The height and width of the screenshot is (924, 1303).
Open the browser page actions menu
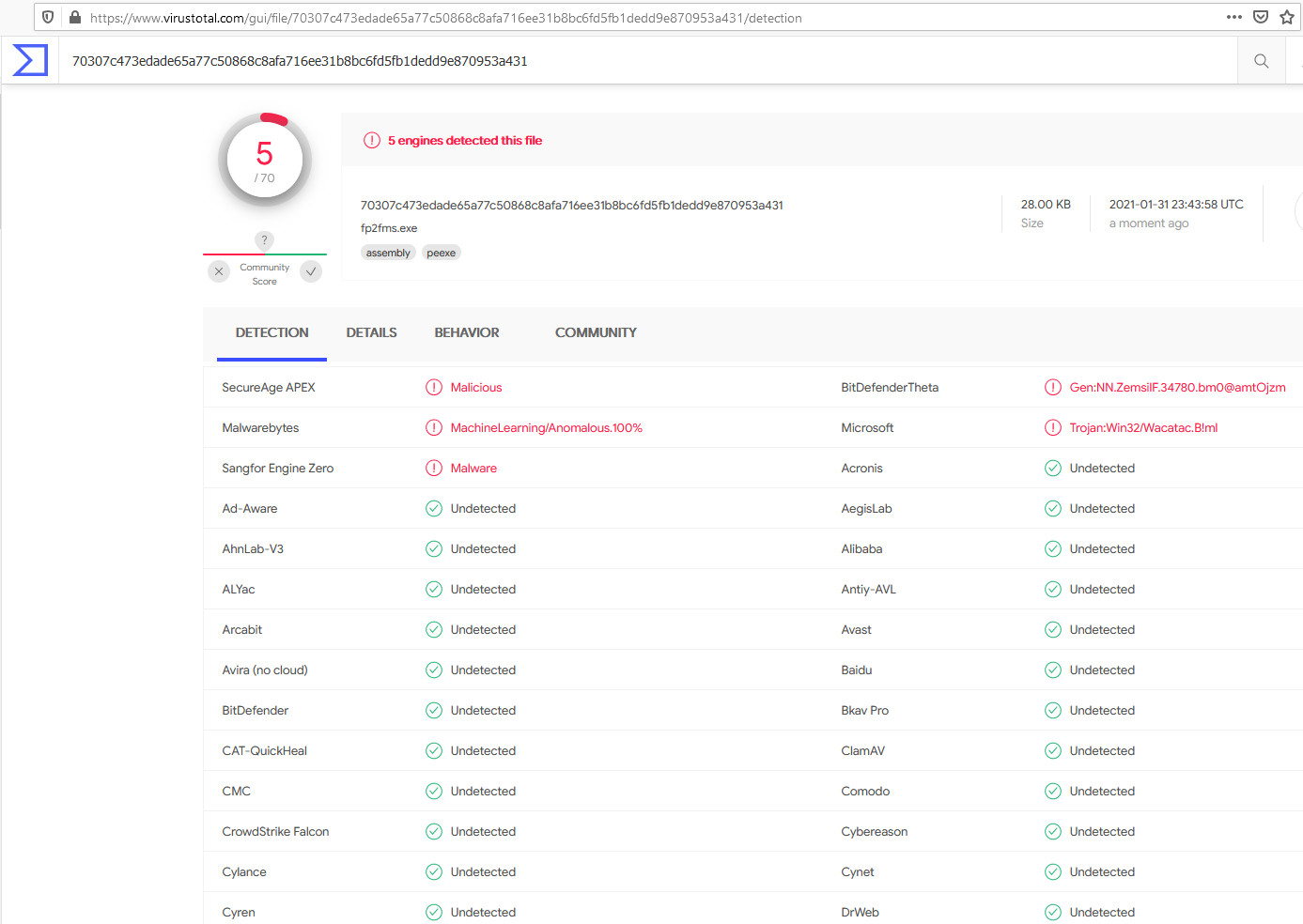click(1233, 17)
